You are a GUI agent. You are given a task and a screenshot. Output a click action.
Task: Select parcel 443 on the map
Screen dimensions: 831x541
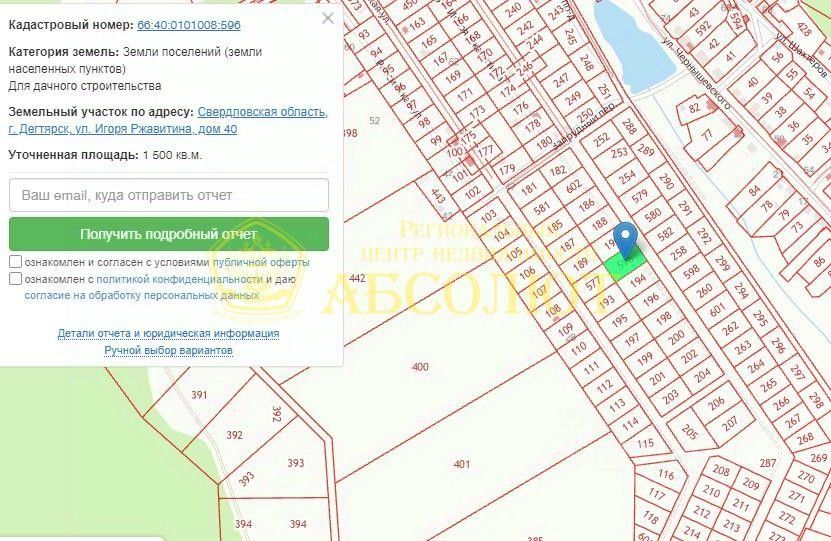click(437, 197)
